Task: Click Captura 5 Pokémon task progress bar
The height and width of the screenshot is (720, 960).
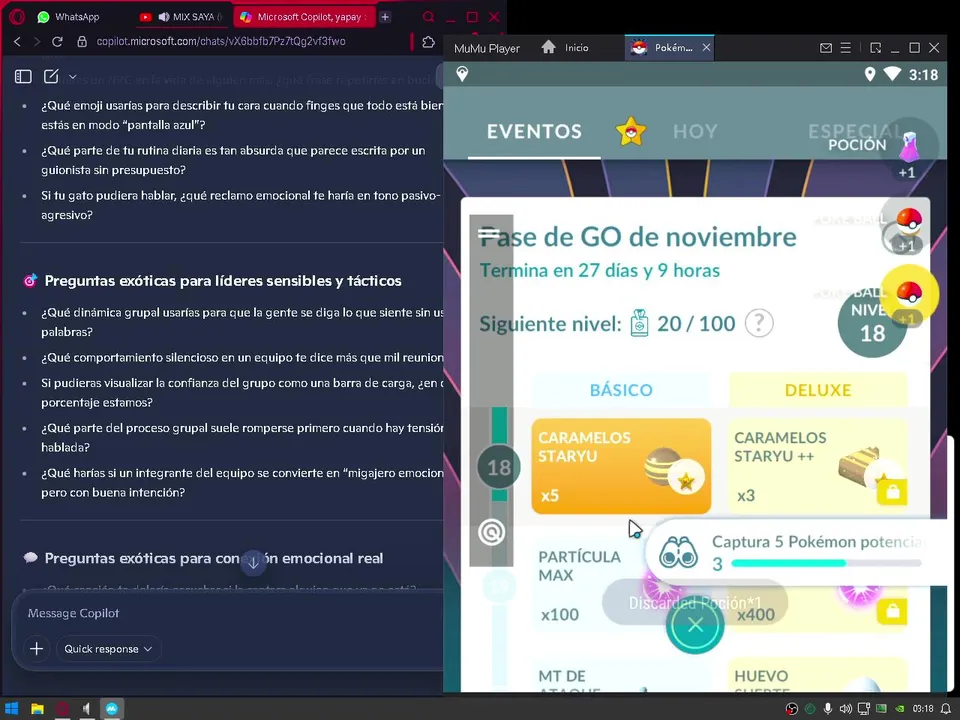Action: pos(826,563)
